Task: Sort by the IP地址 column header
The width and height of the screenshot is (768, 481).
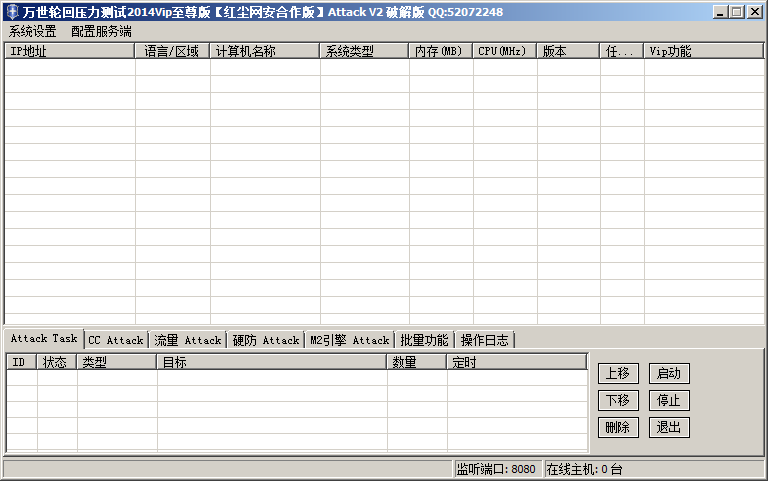Action: pos(69,51)
